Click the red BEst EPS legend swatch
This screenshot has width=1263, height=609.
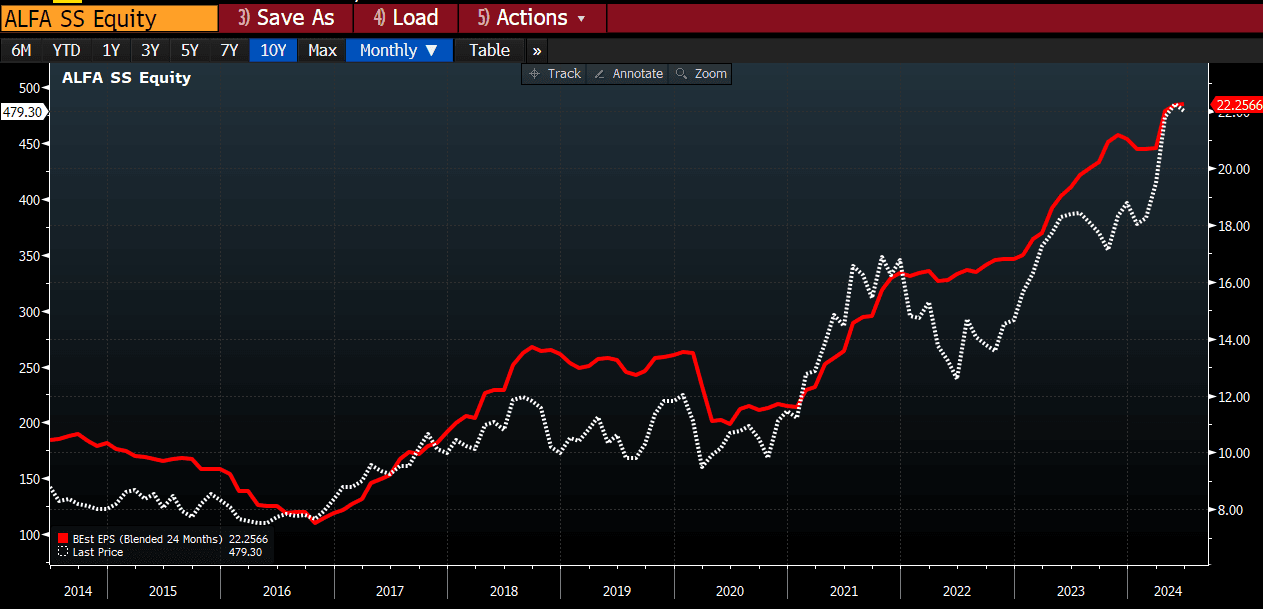point(64,539)
